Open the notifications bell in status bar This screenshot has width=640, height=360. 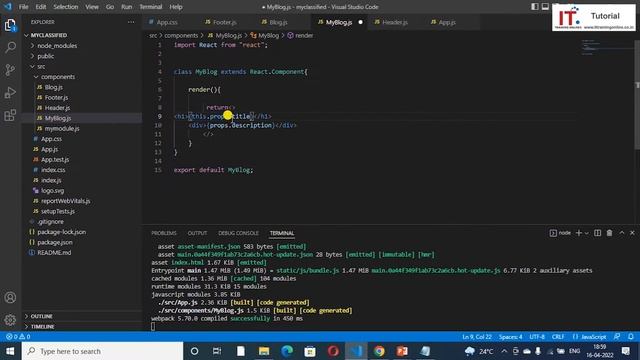[631, 337]
